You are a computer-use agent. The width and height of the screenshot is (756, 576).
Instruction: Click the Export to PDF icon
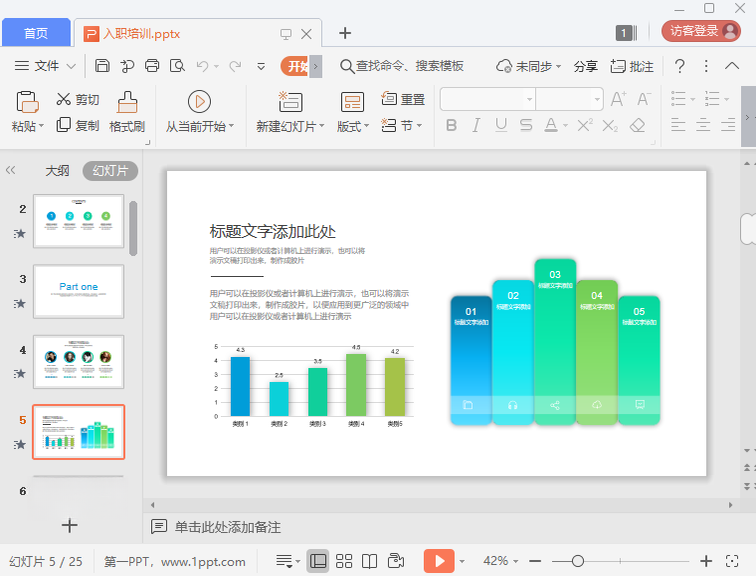127,66
